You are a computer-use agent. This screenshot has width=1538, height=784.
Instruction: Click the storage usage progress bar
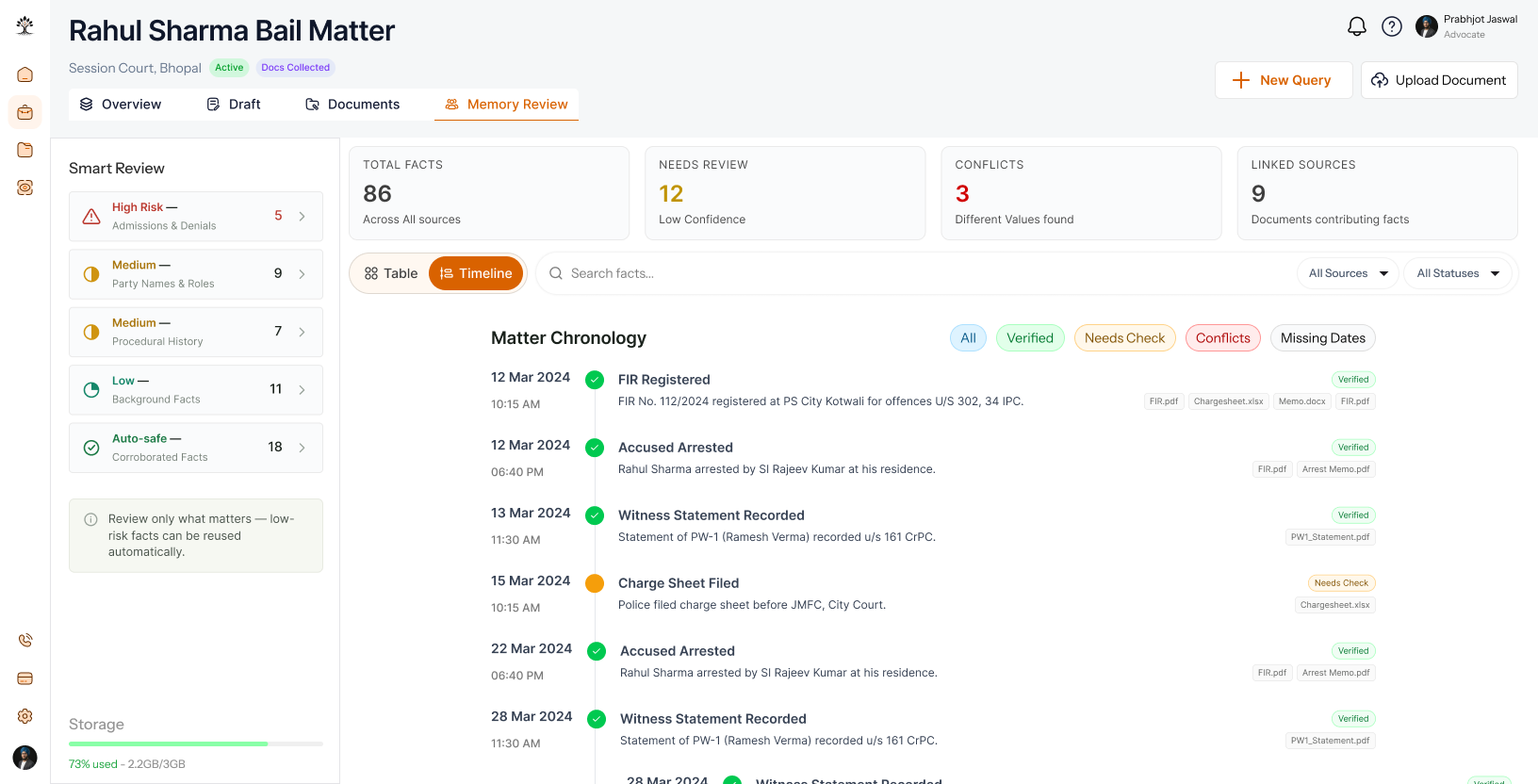coord(196,744)
